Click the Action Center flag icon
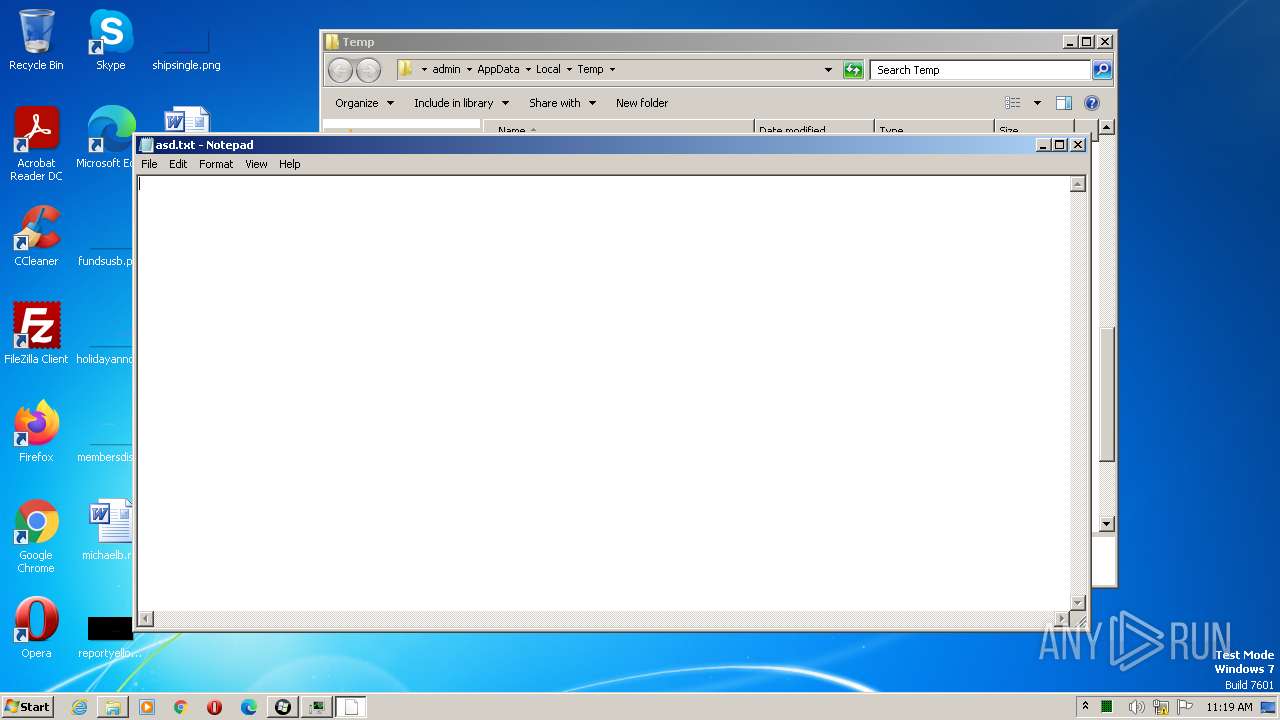This screenshot has height=720, width=1280. [1185, 707]
